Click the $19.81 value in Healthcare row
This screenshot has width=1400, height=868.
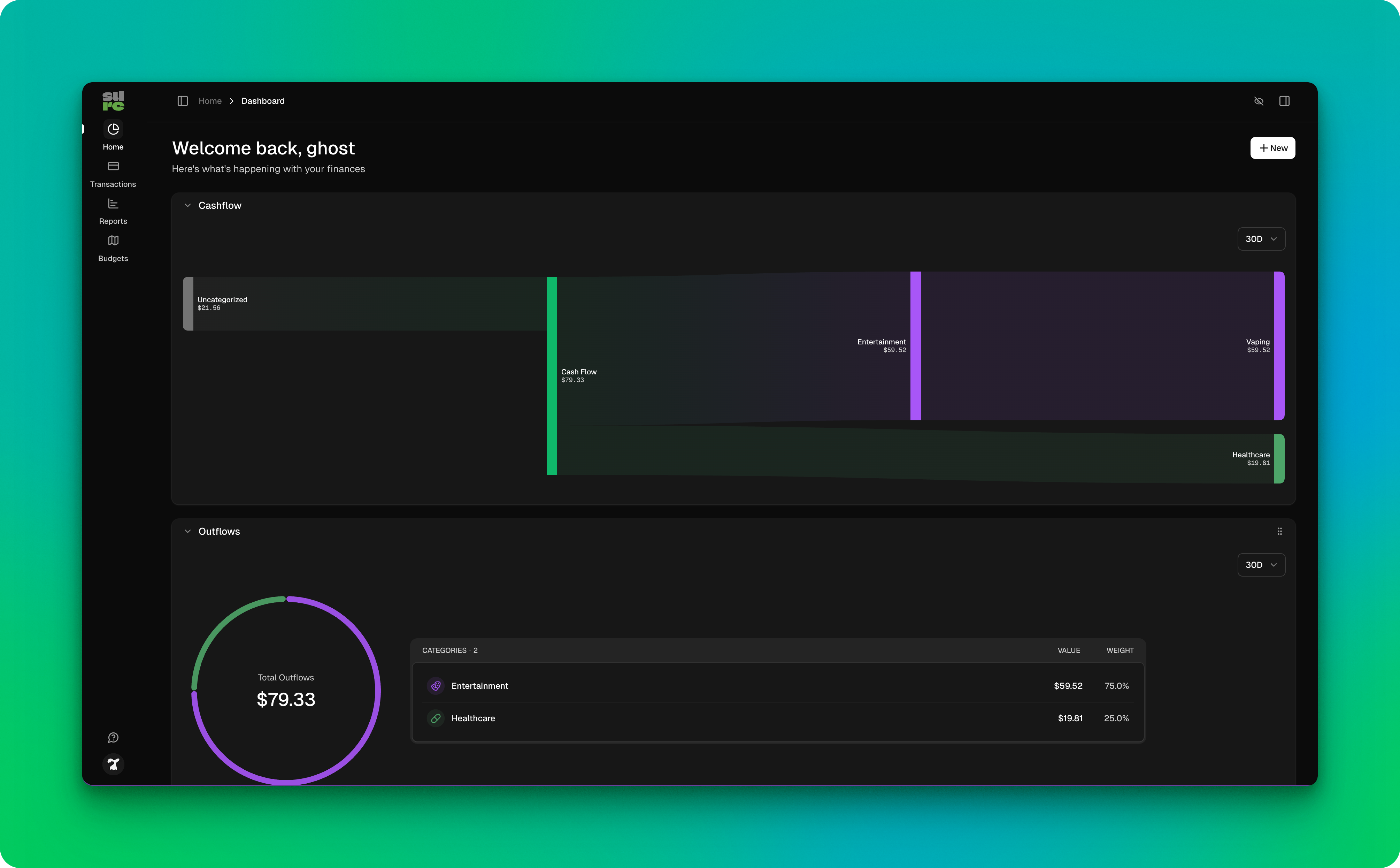[x=1070, y=718]
